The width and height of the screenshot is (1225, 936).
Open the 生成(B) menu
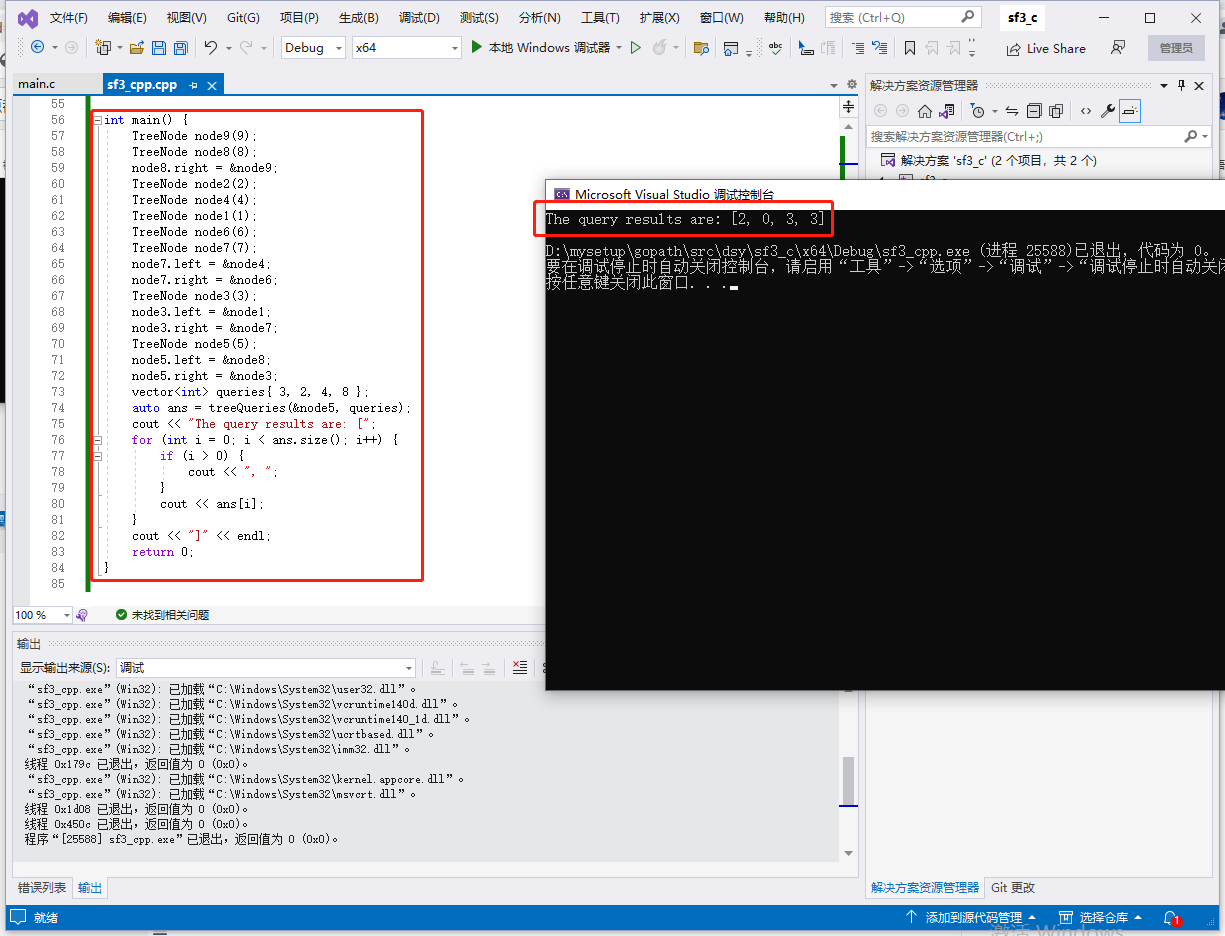[358, 18]
